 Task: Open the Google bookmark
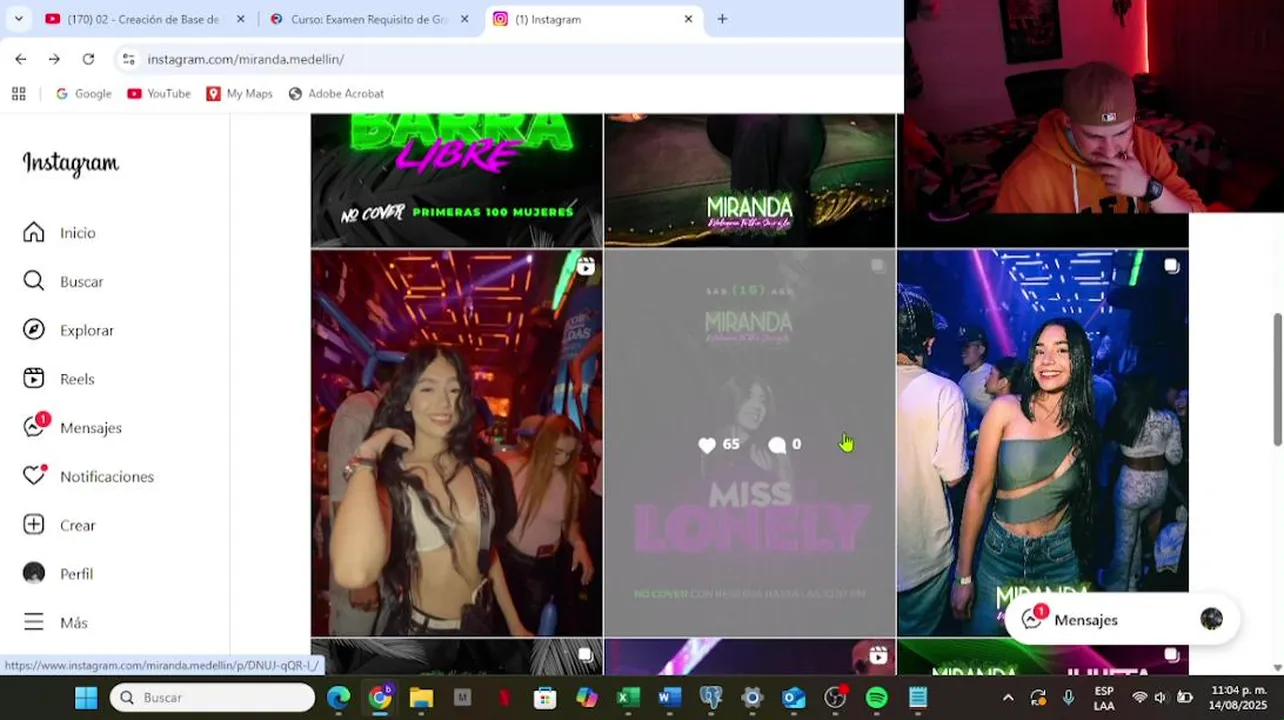tap(83, 93)
